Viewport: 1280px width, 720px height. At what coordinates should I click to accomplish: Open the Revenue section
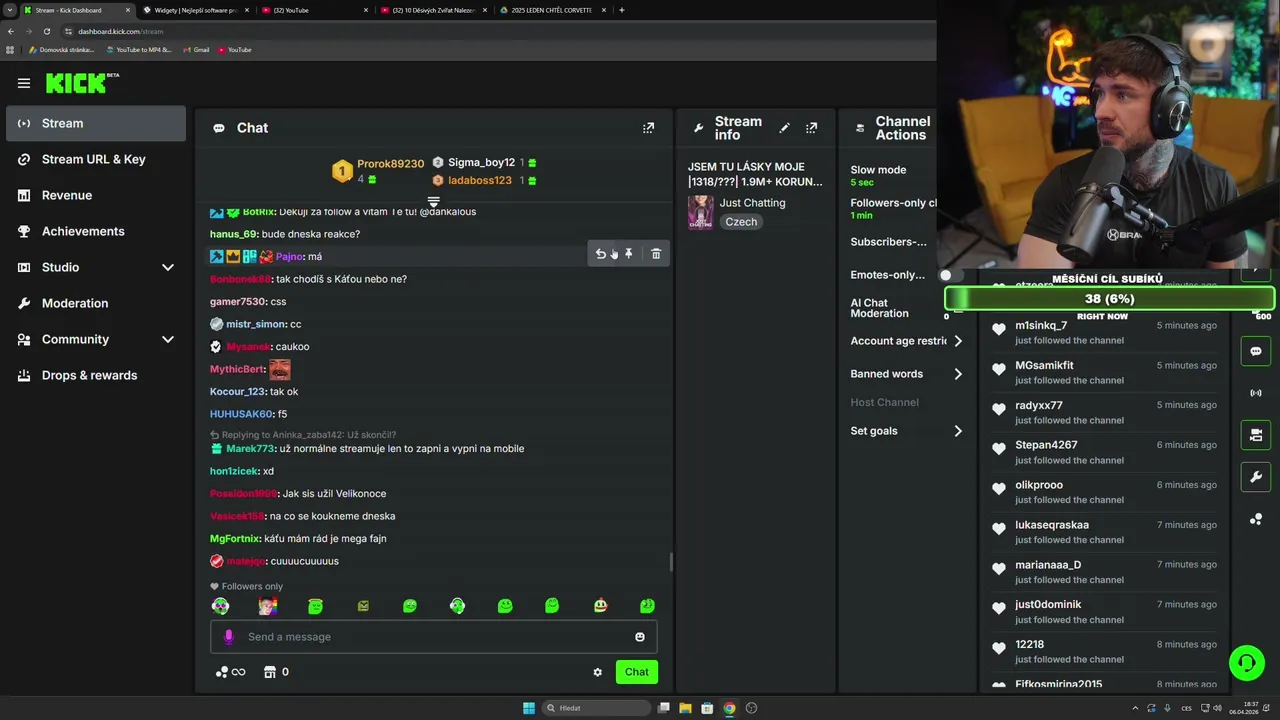coord(95,195)
